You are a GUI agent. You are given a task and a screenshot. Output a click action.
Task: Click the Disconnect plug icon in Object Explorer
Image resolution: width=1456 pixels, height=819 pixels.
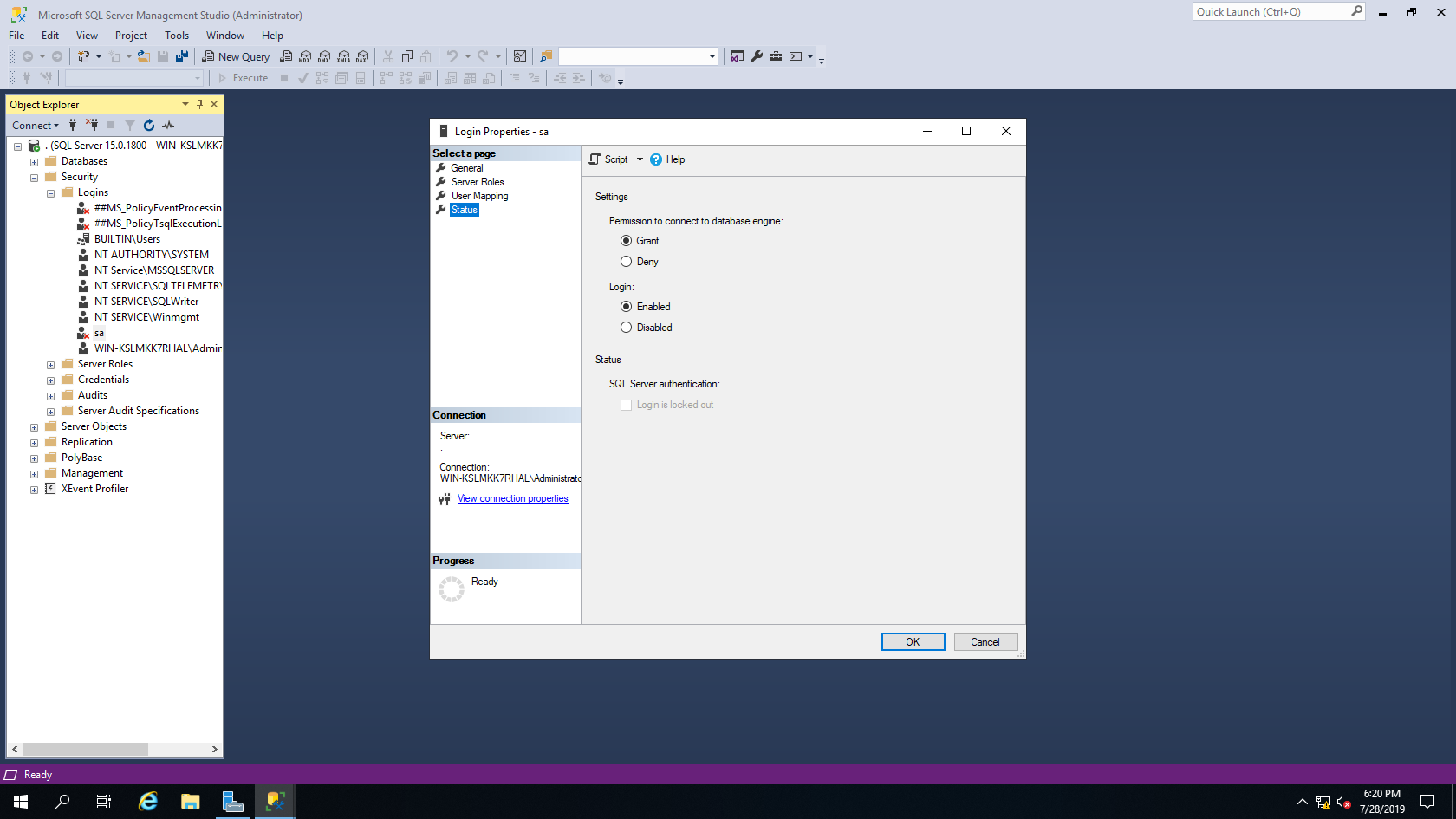[92, 126]
